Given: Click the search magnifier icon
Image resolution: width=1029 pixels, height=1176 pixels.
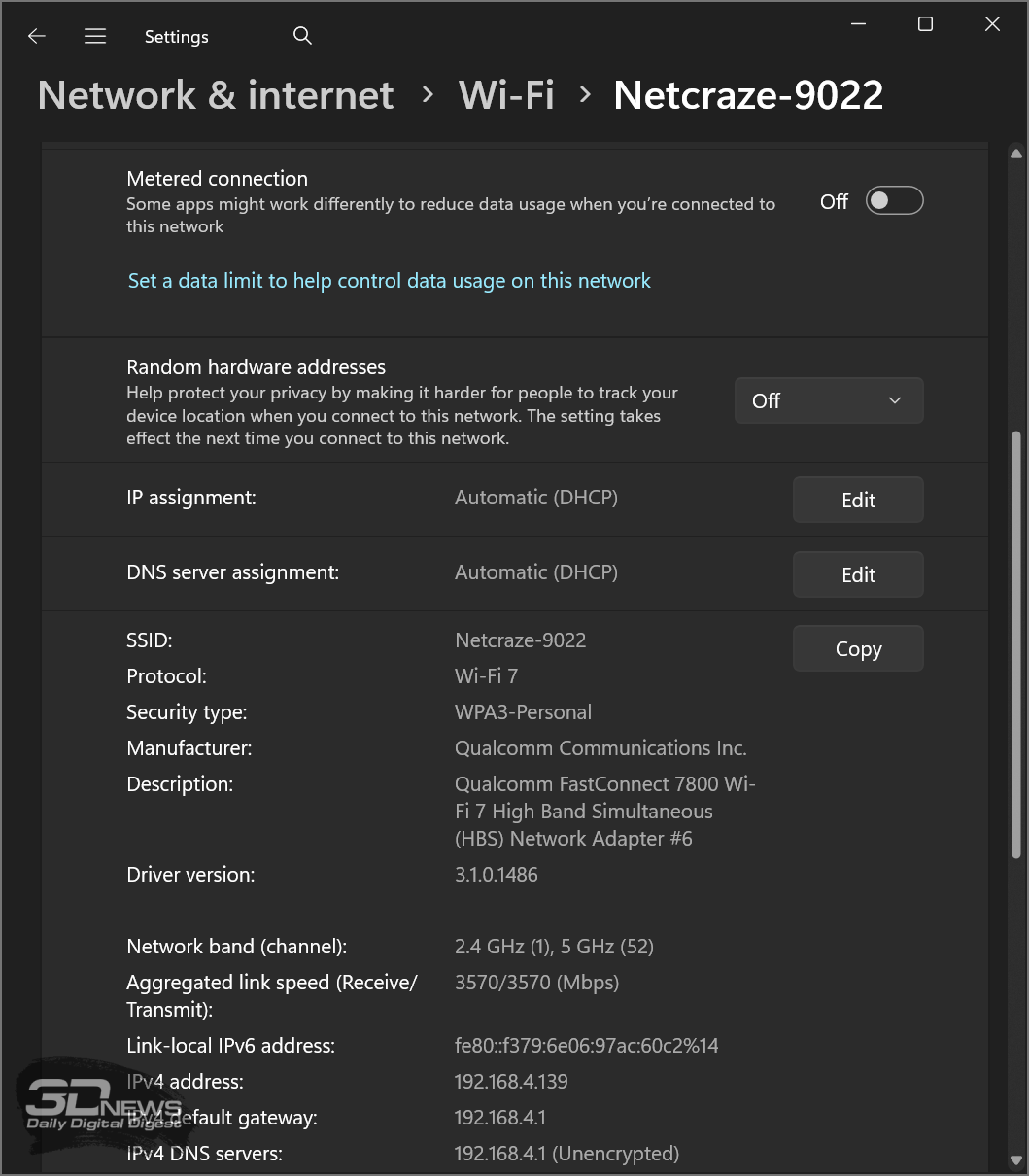Looking at the screenshot, I should point(302,36).
